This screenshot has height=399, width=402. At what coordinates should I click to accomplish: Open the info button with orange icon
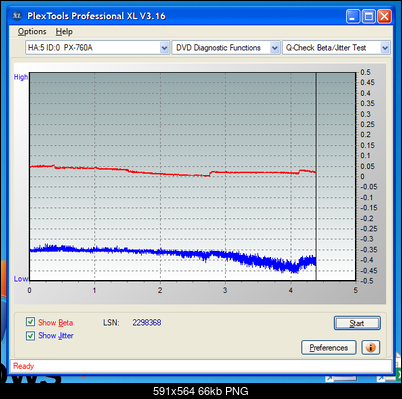click(x=370, y=347)
